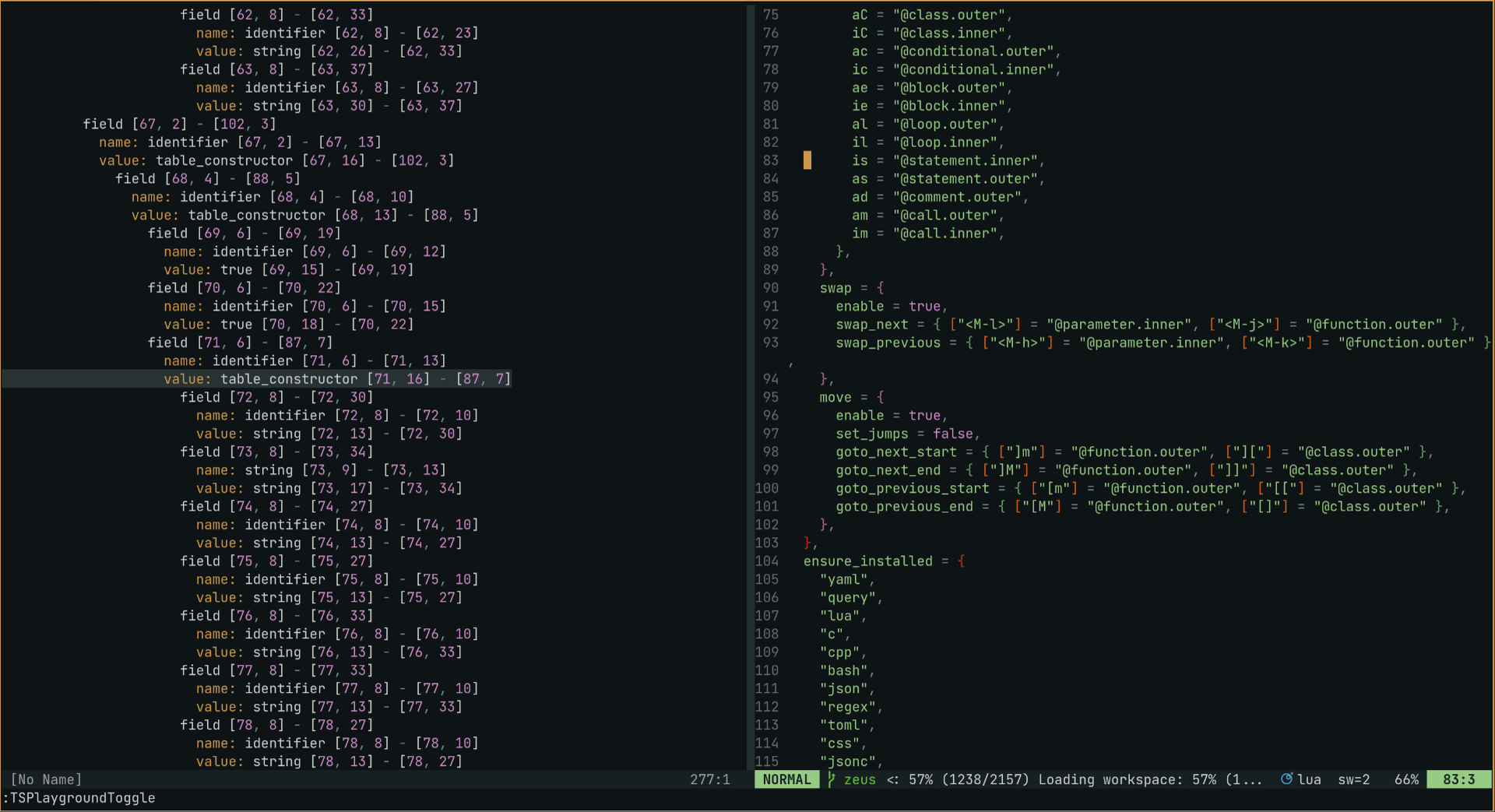Screen dimensions: 1495x812
Task: Click the sw=2 indent indicator
Action: [x=1354, y=779]
